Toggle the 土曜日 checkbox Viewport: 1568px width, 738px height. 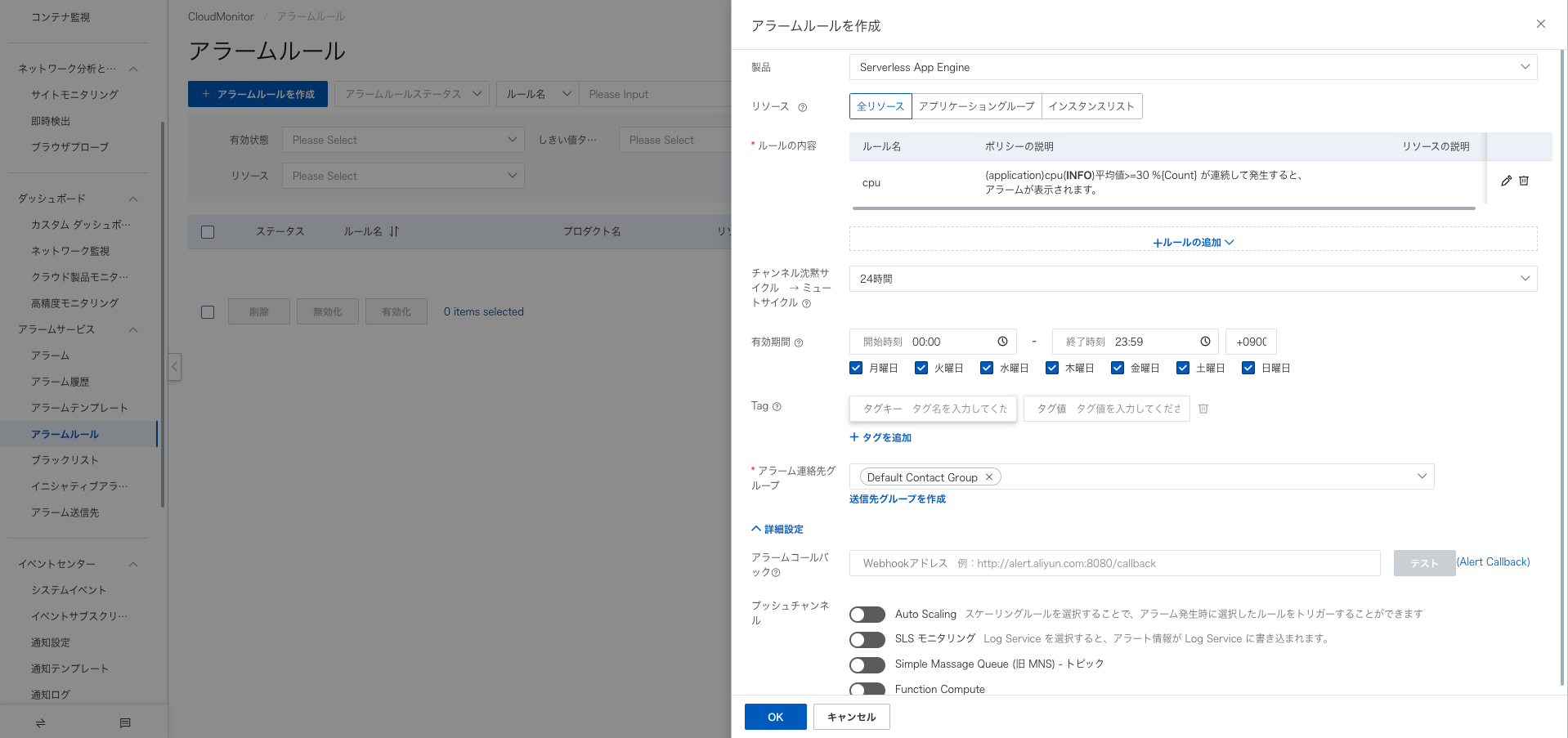pos(1183,368)
